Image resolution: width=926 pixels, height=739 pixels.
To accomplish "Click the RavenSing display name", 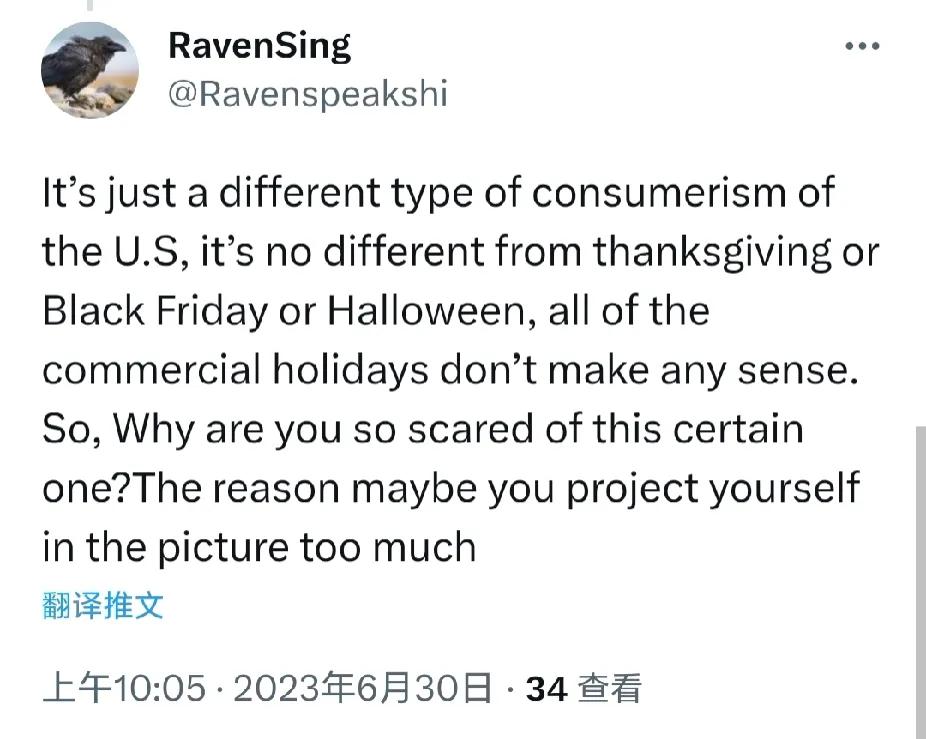I will (260, 47).
